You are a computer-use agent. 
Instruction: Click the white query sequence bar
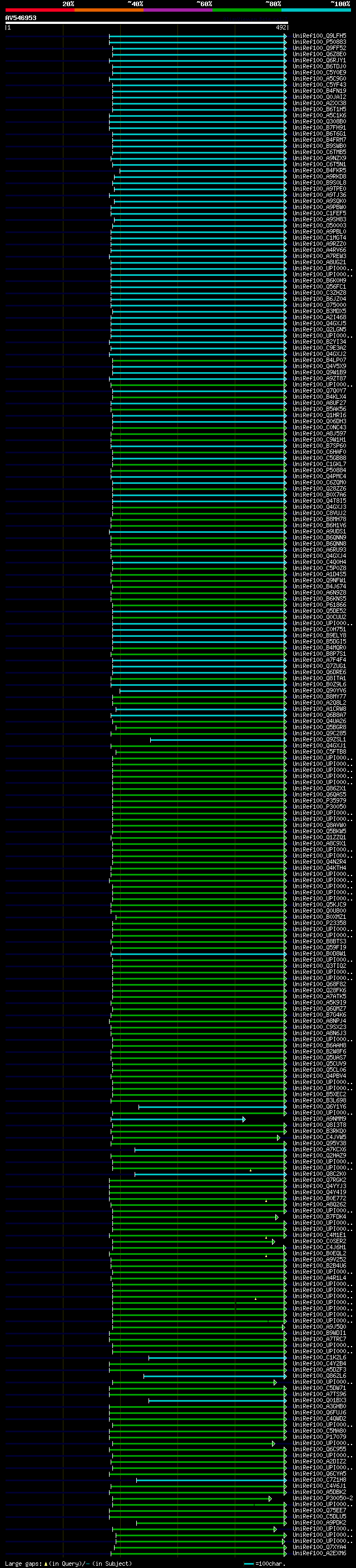[x=147, y=23]
